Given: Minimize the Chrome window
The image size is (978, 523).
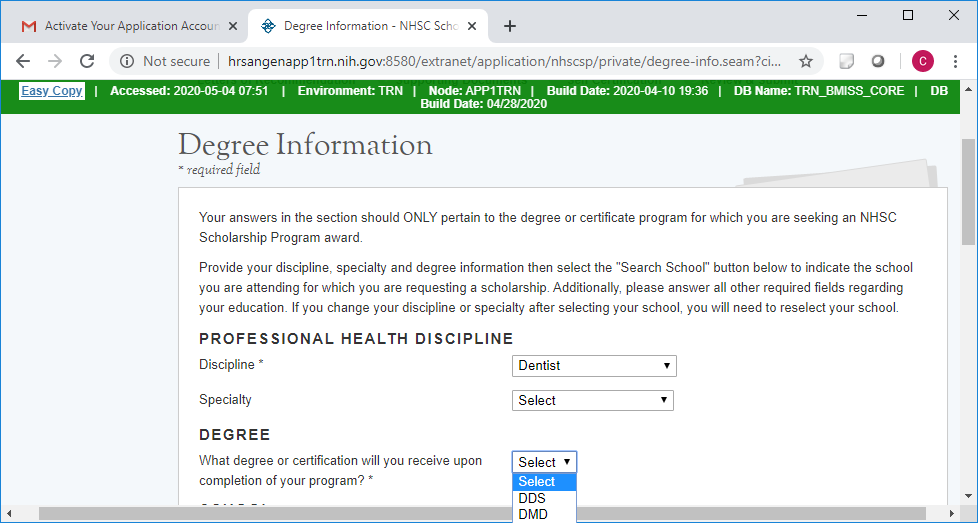Looking at the screenshot, I should 863,15.
